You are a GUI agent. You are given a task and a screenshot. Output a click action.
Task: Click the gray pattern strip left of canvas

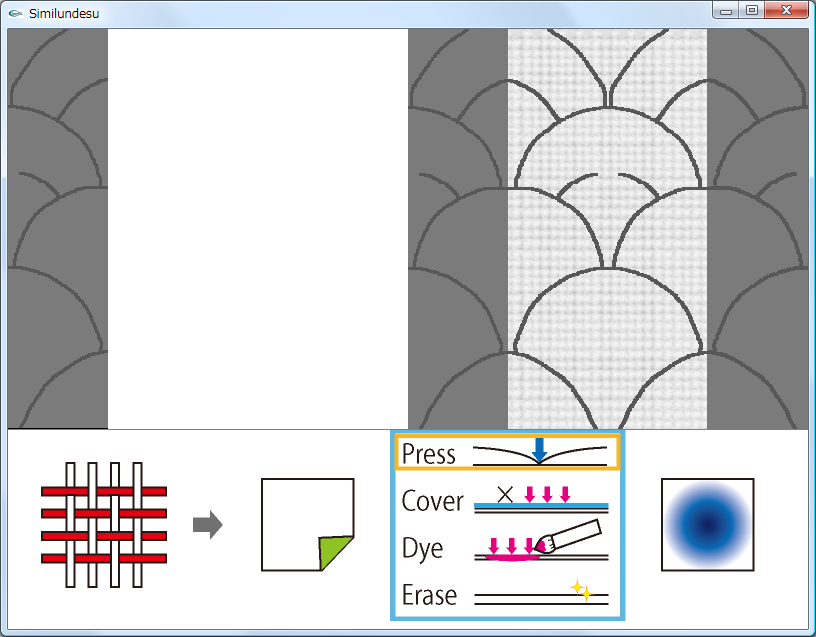(57, 229)
